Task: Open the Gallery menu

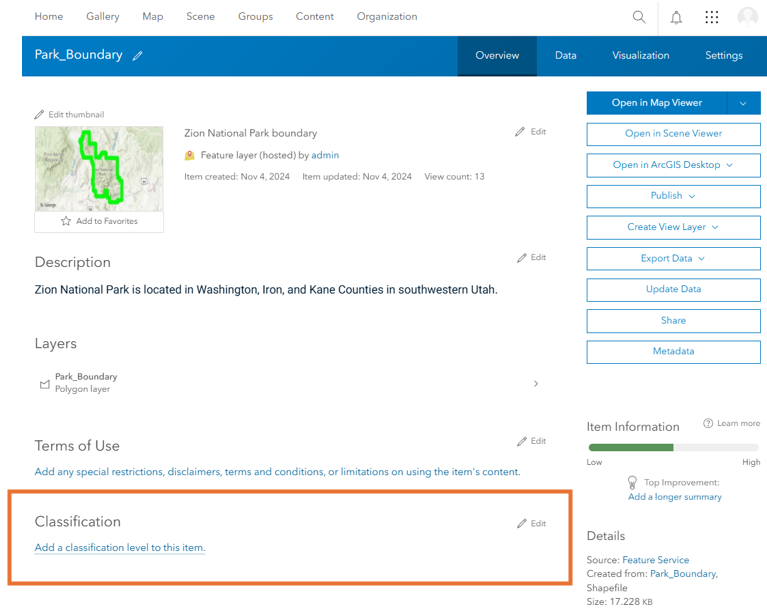Action: (x=103, y=17)
